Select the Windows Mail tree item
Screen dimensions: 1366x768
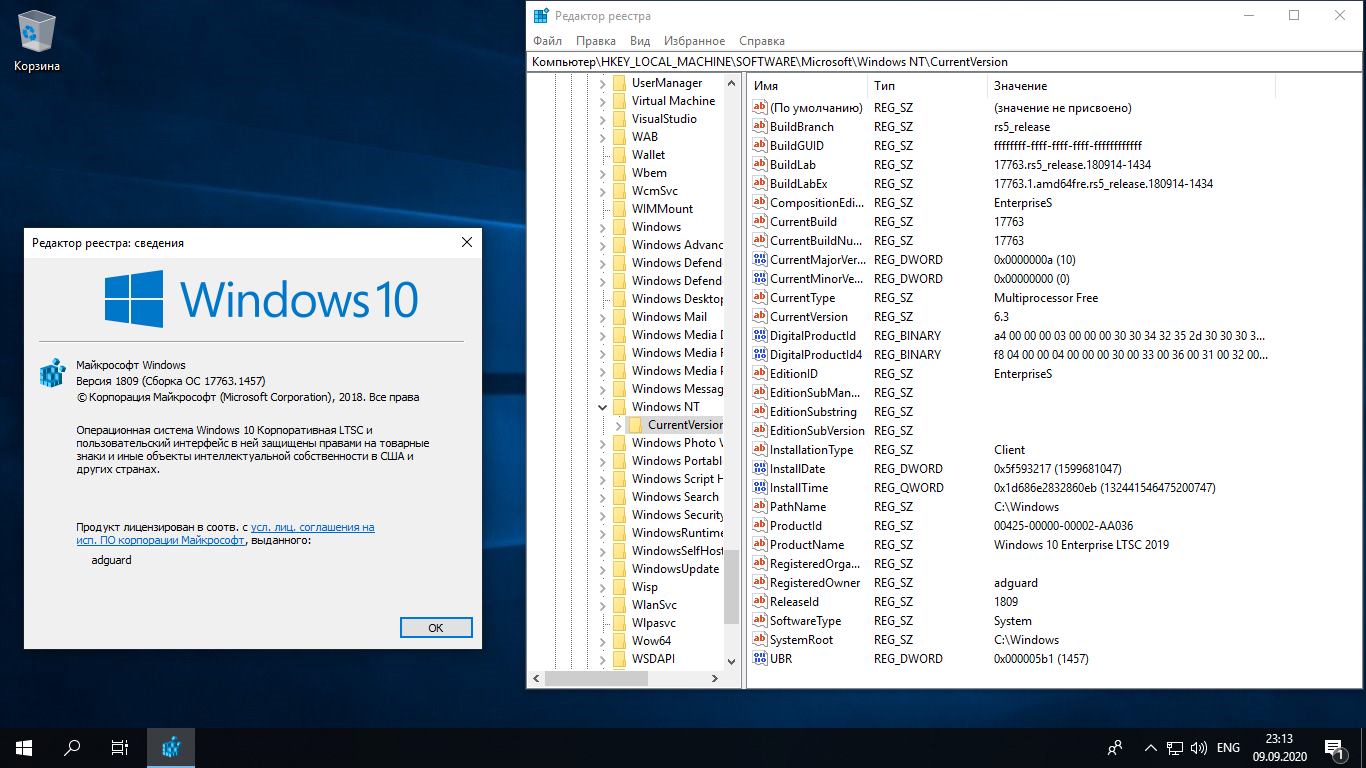tap(669, 317)
